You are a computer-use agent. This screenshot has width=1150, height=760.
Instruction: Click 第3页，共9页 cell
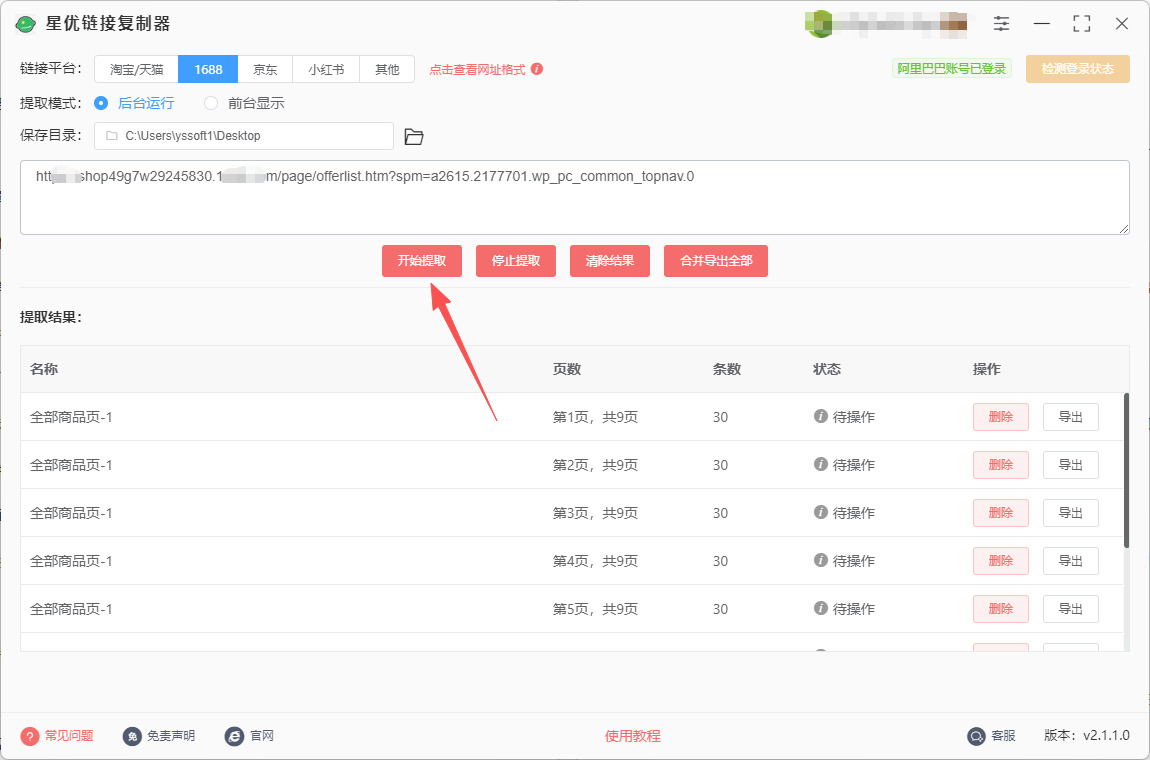pyautogui.click(x=595, y=514)
